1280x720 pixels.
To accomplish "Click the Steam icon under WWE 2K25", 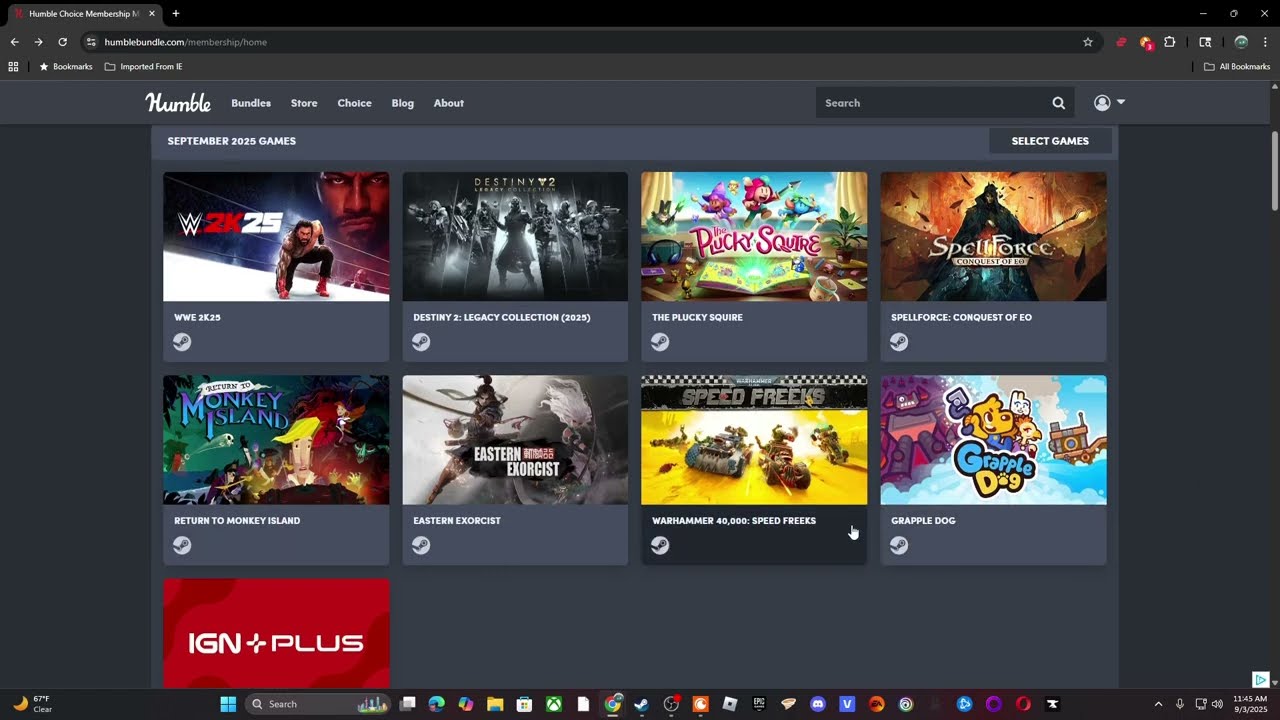I will (x=182, y=342).
